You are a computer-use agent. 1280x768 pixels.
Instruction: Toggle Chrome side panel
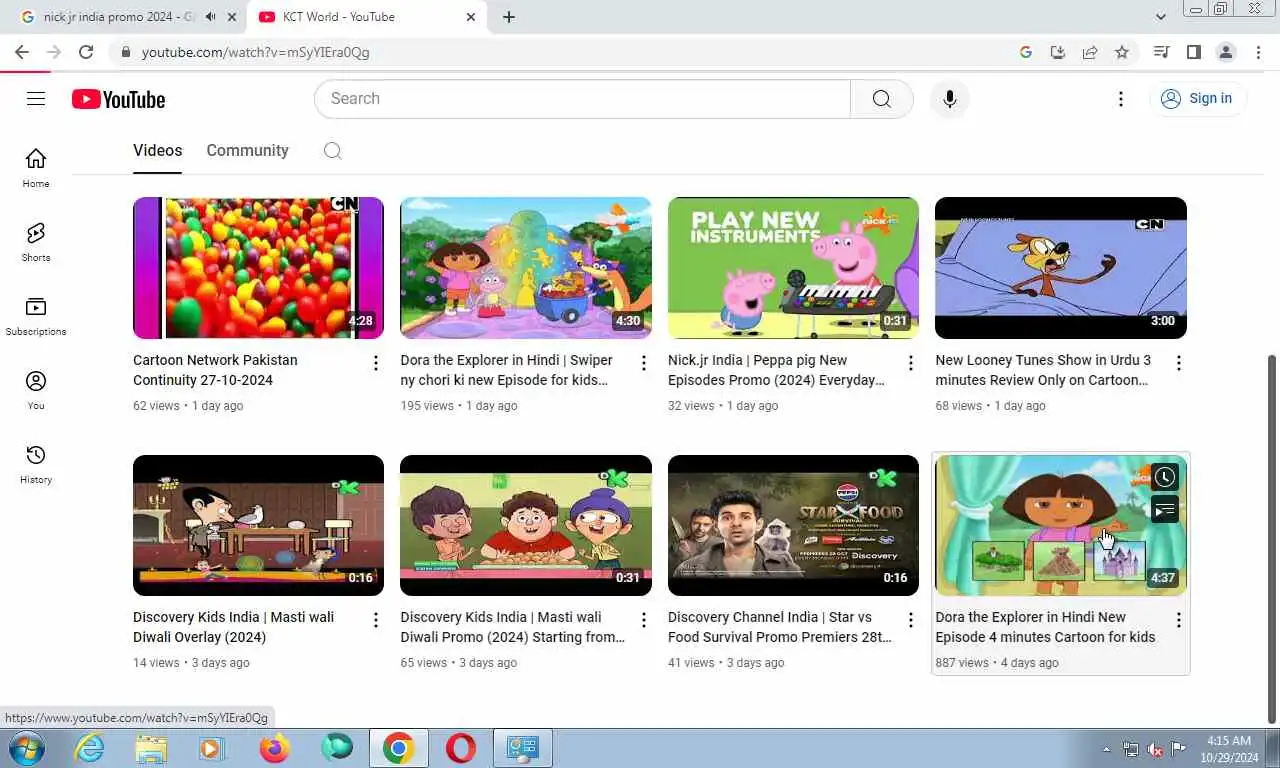tap(1193, 52)
